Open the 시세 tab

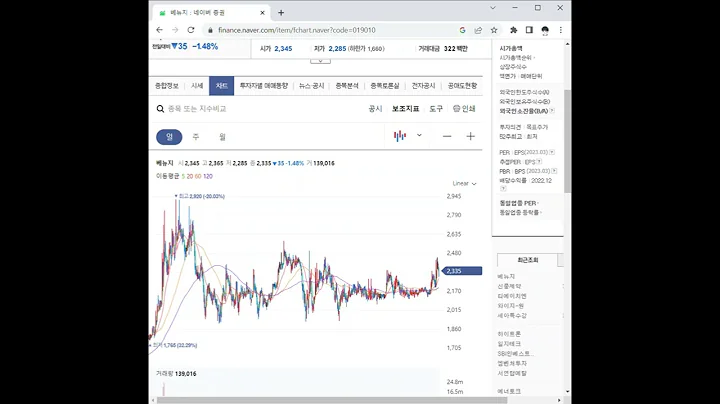point(197,86)
